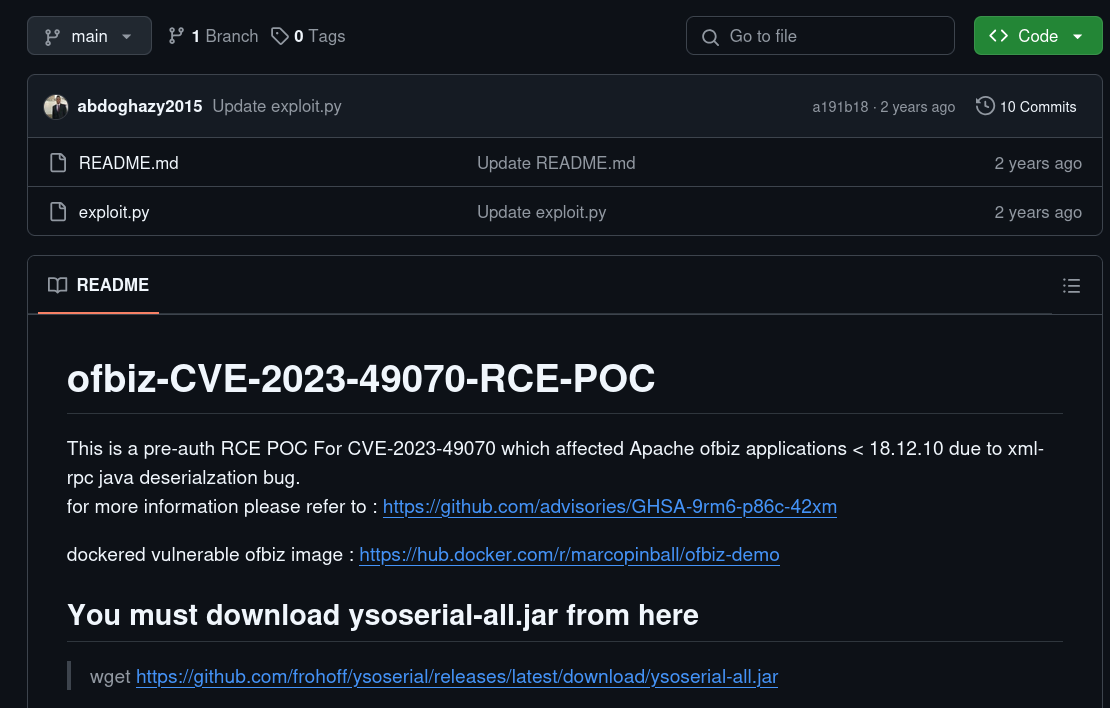Open the 0 Tags link
Viewport: 1110px width, 708px height.
(x=309, y=36)
